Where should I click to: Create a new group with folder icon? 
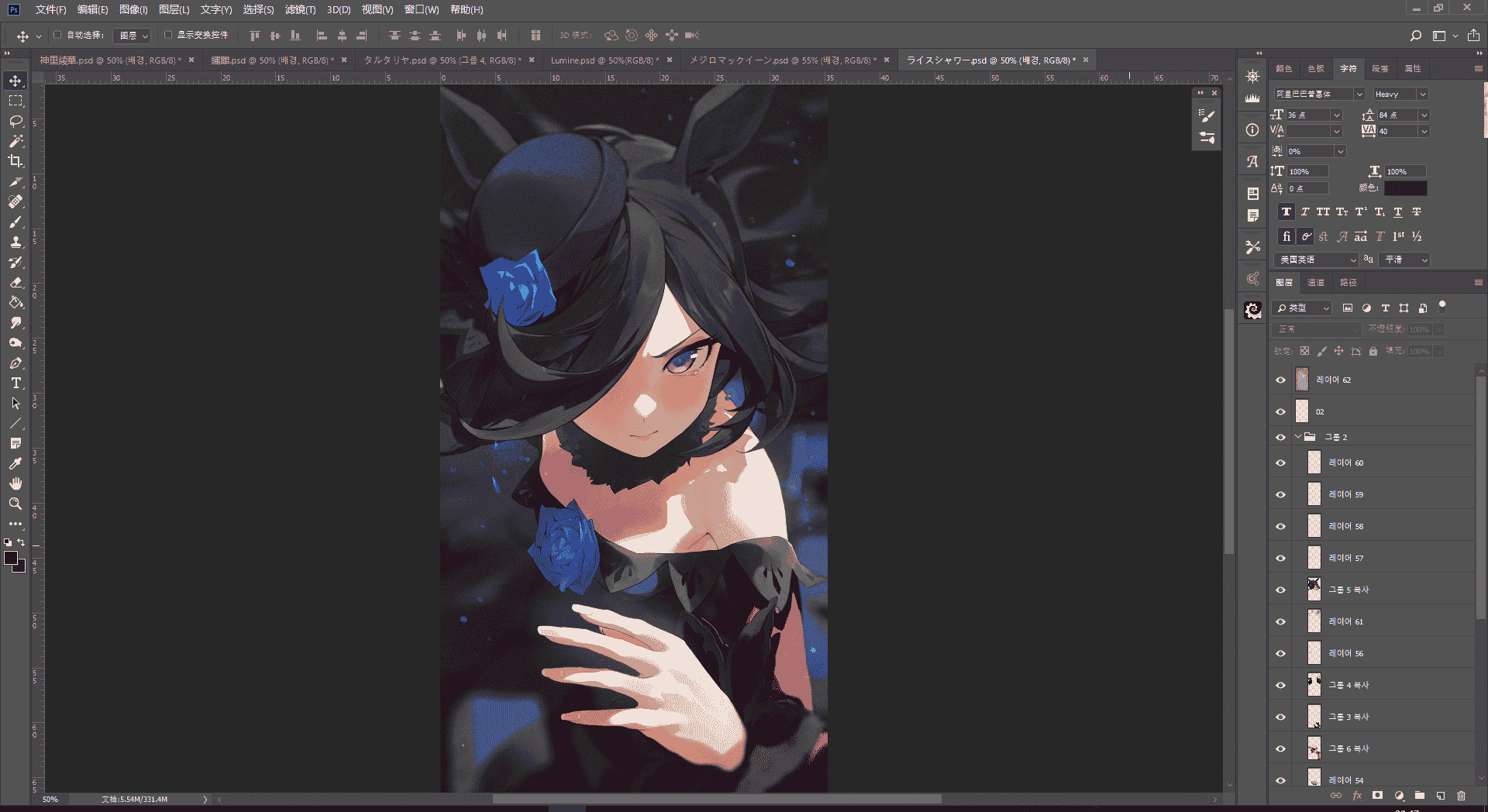pos(1420,796)
